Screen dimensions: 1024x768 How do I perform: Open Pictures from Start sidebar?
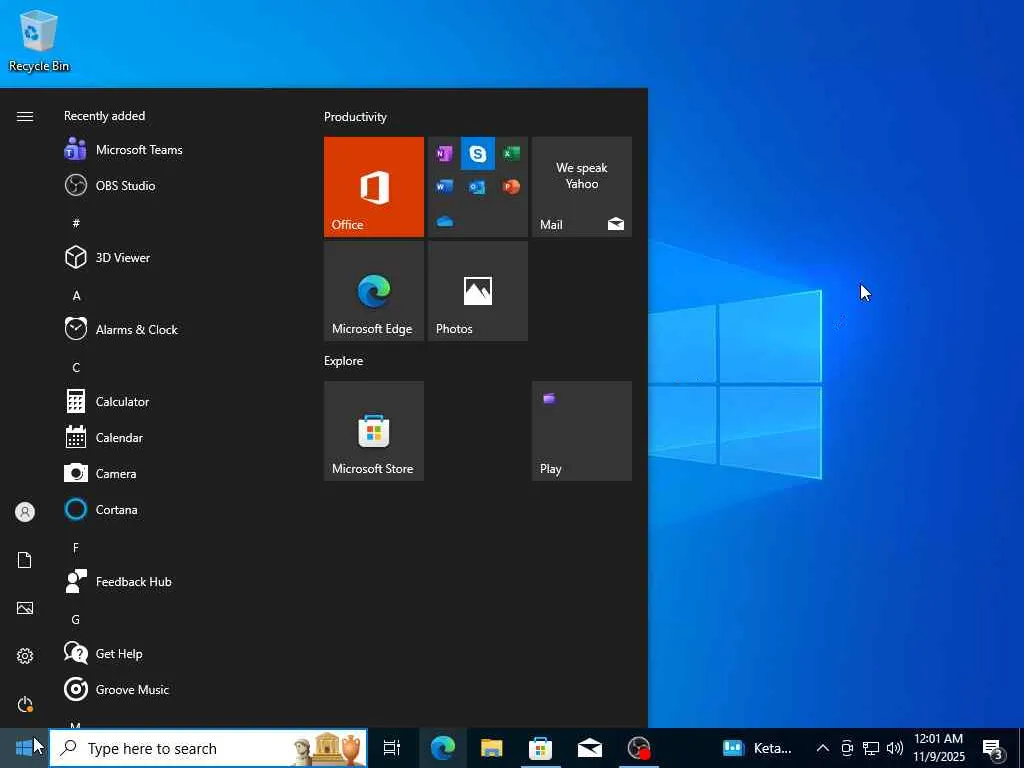[25, 608]
